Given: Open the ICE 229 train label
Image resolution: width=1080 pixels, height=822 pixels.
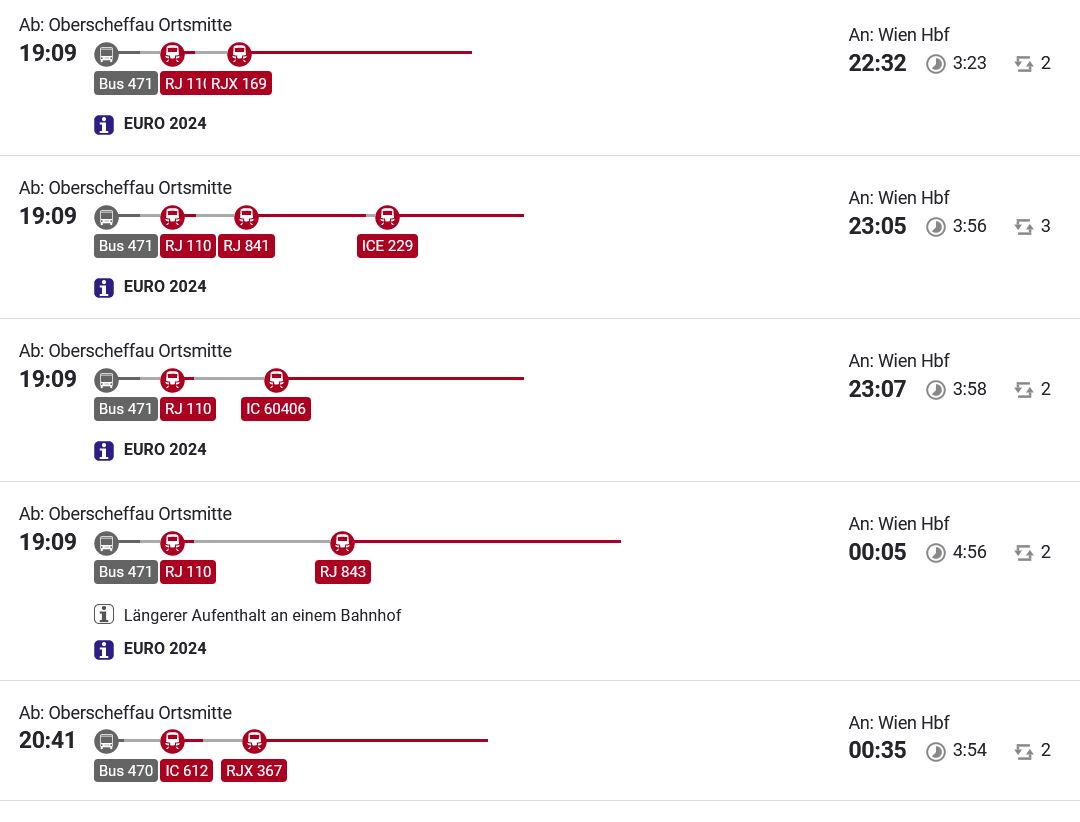Looking at the screenshot, I should [x=387, y=246].
